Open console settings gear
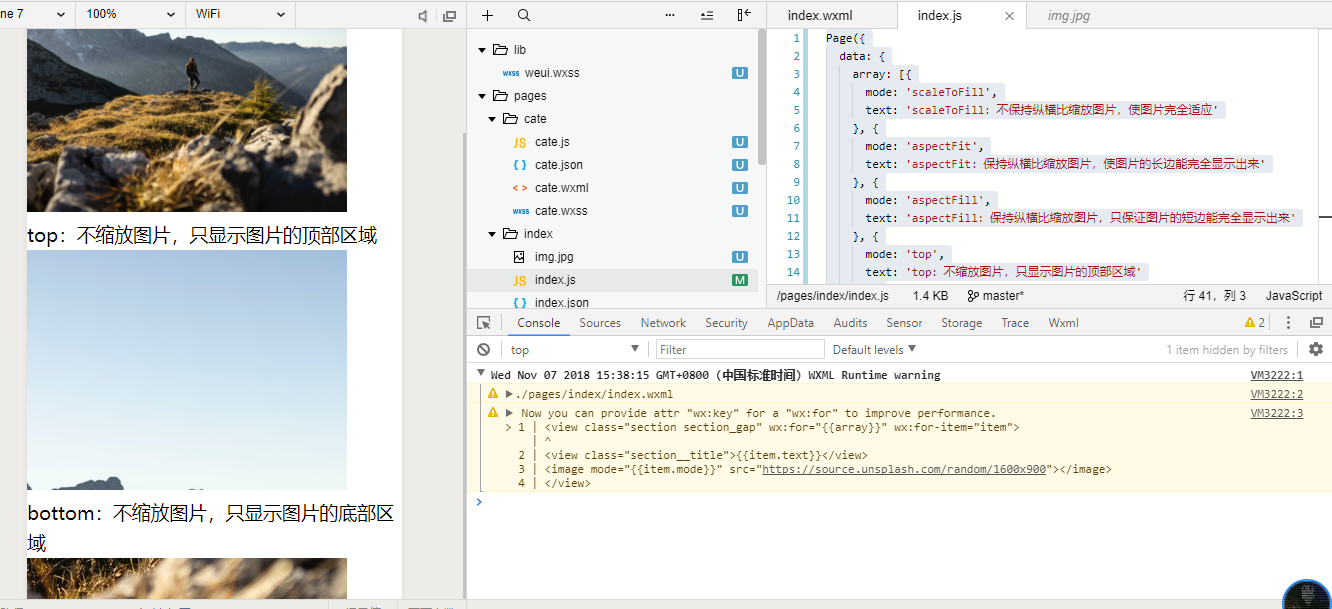Viewport: 1332px width, 609px height. click(x=1316, y=349)
